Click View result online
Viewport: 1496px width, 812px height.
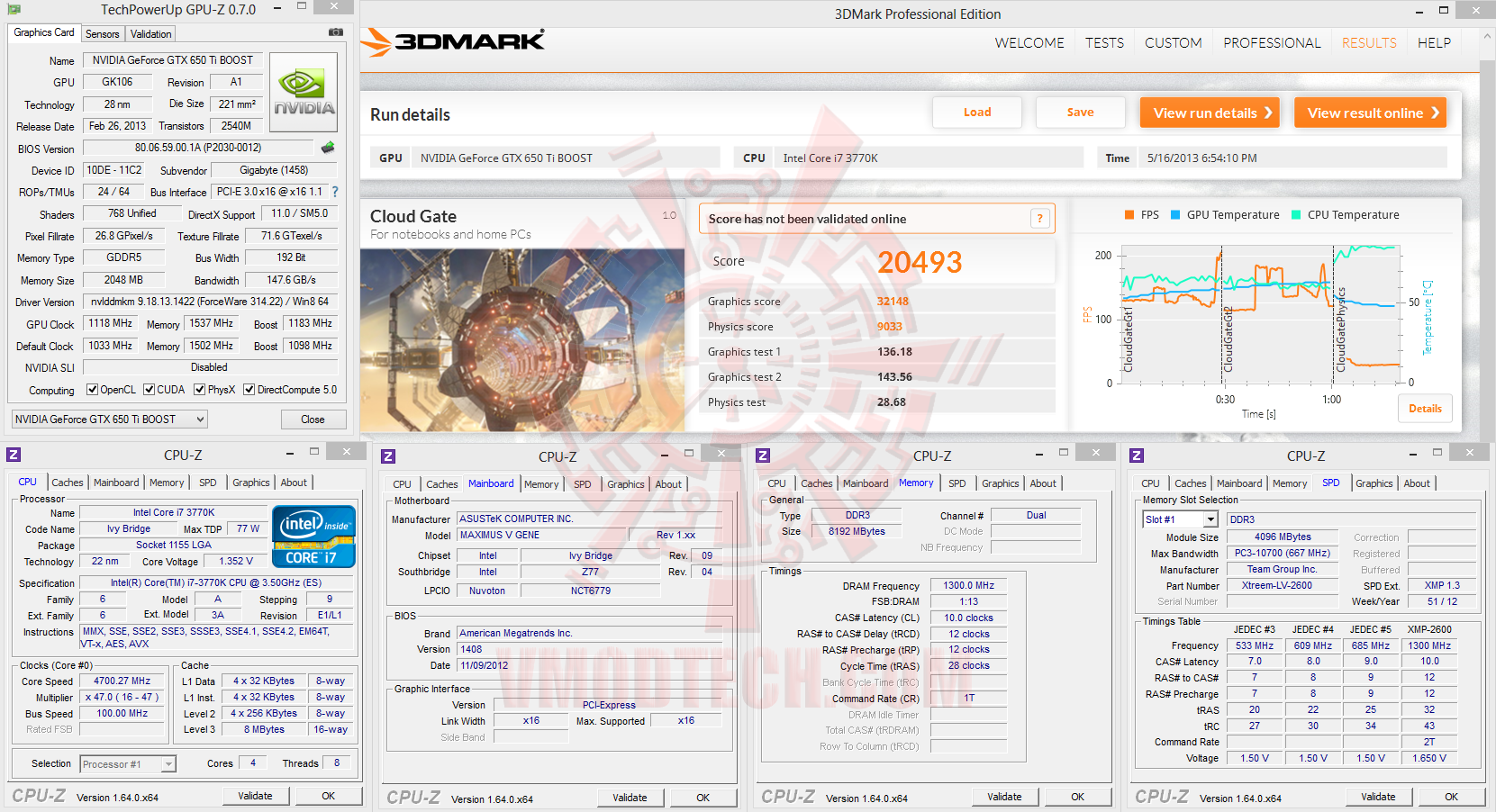[1370, 113]
